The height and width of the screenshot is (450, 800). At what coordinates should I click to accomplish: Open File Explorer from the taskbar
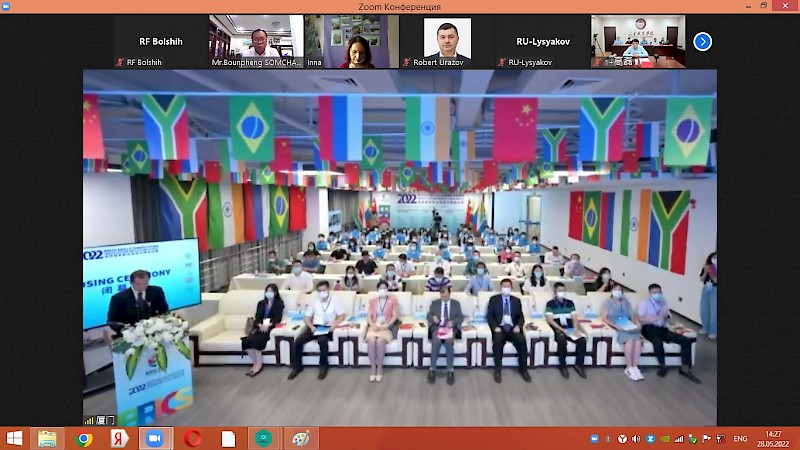[47, 439]
